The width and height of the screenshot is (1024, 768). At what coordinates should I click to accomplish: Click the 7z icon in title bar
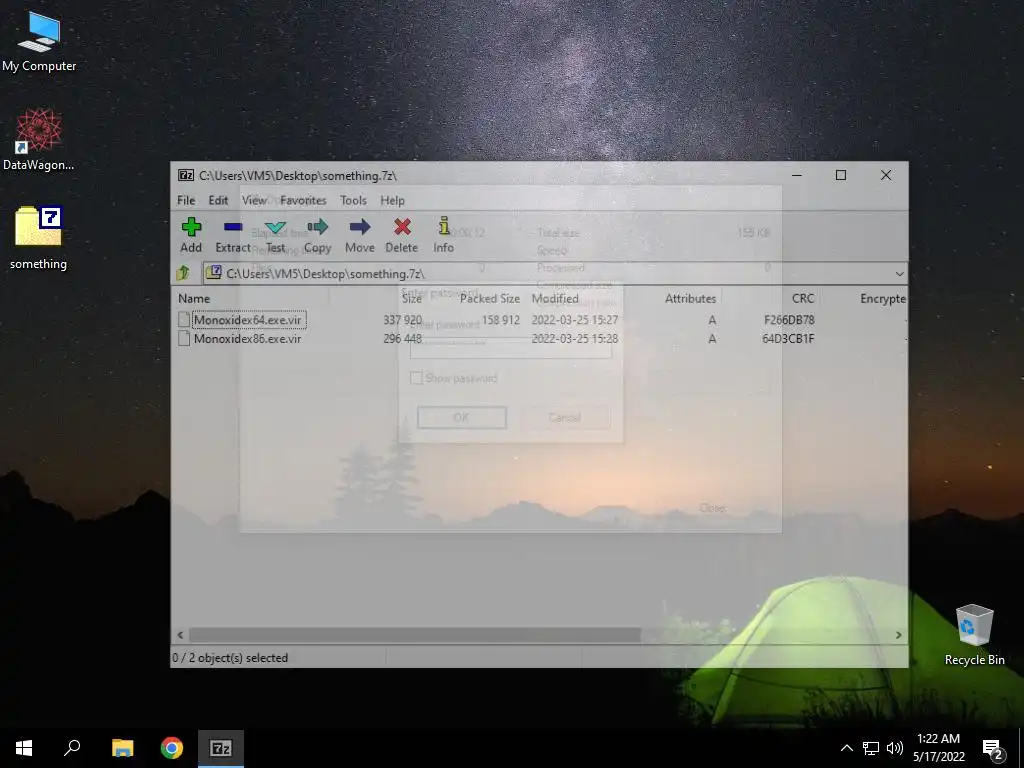[185, 175]
